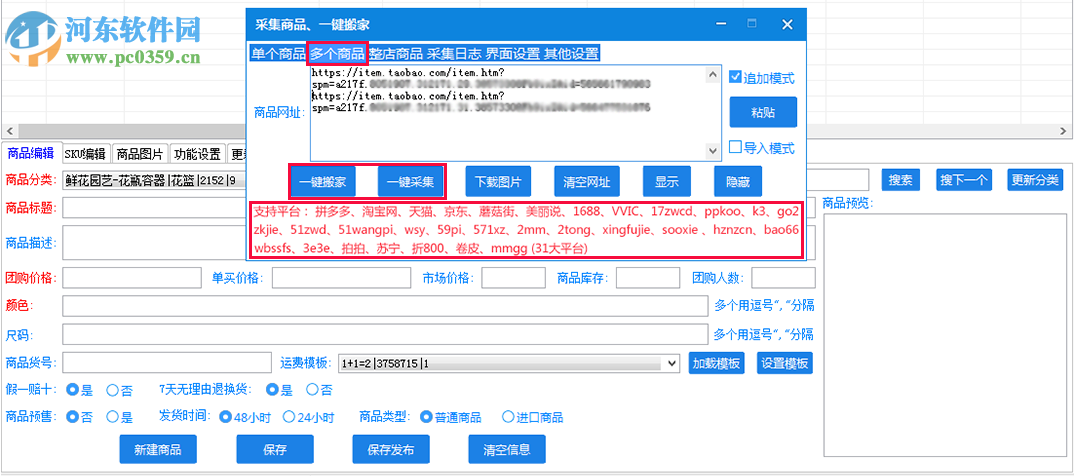Click the 搜索 button
The width and height of the screenshot is (1076, 476).
click(x=900, y=180)
